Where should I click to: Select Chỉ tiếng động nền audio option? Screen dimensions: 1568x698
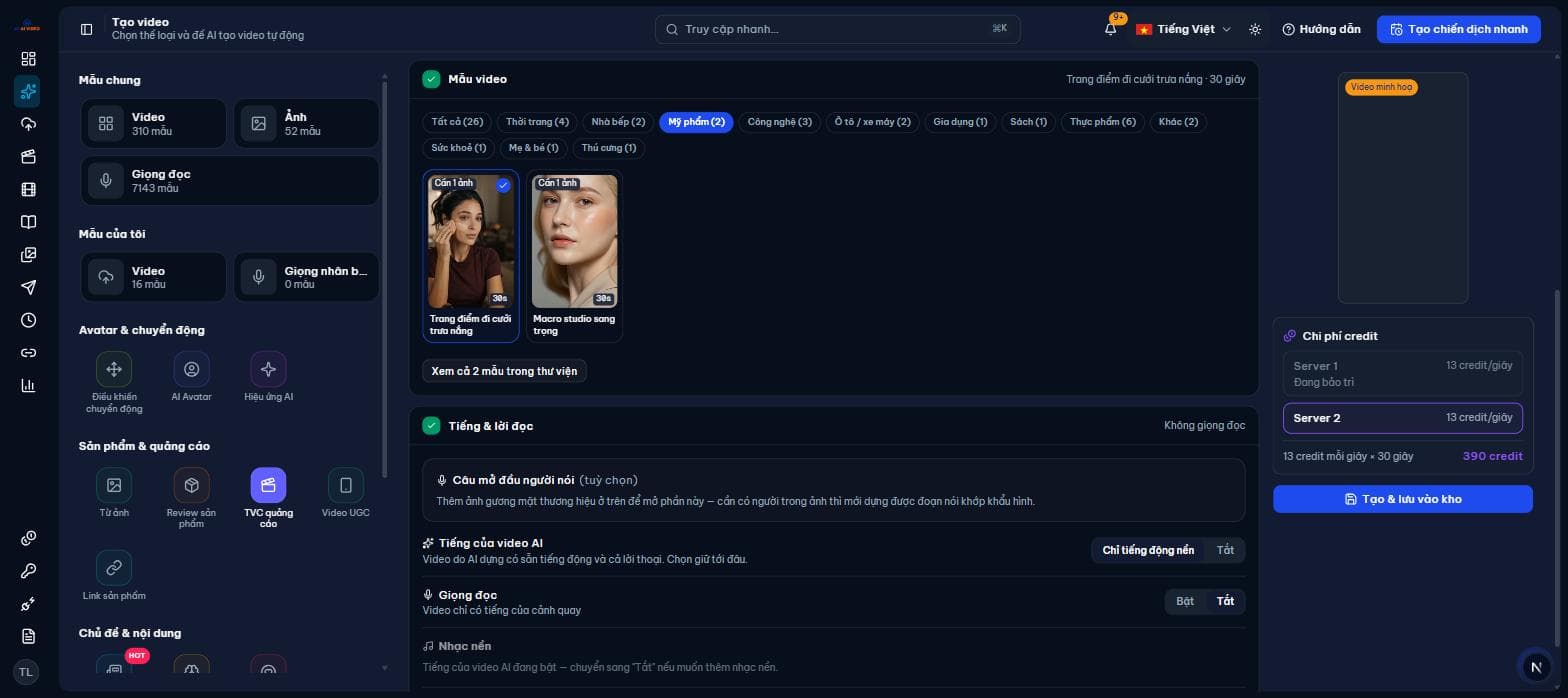(x=1148, y=550)
